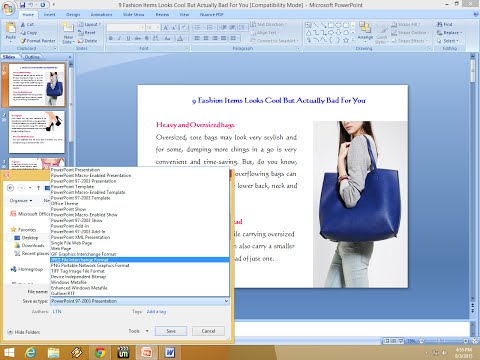
Task: Choose TIFF Tag Image File Format
Action: (x=140, y=271)
